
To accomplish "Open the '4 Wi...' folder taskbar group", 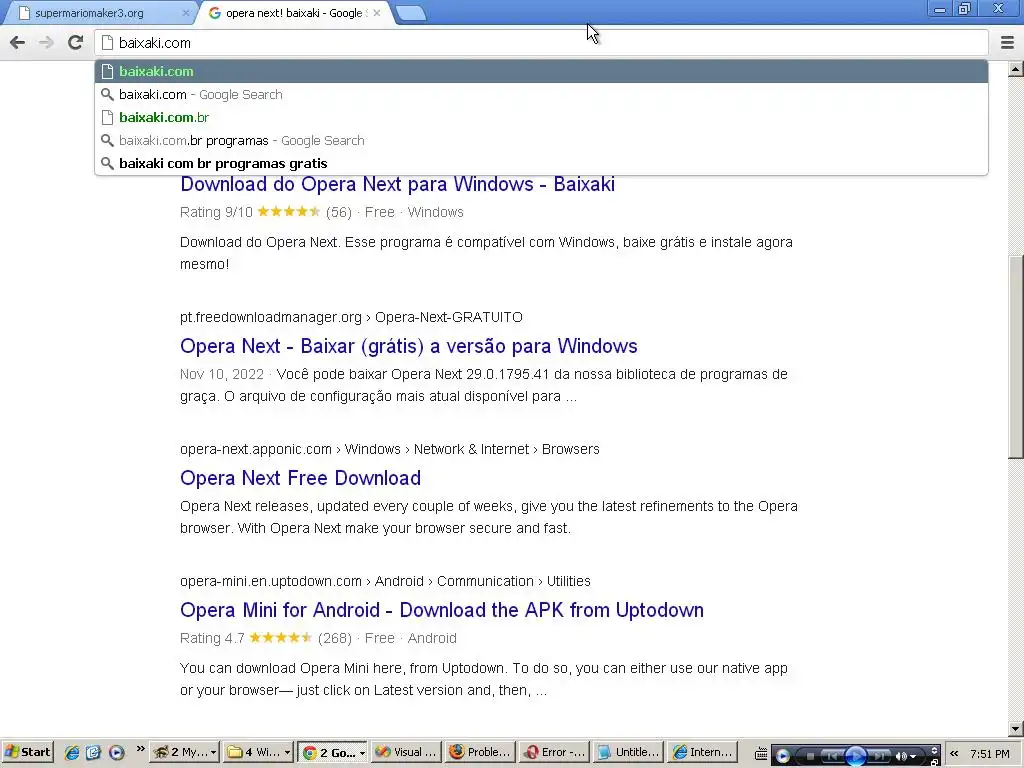I will [259, 752].
